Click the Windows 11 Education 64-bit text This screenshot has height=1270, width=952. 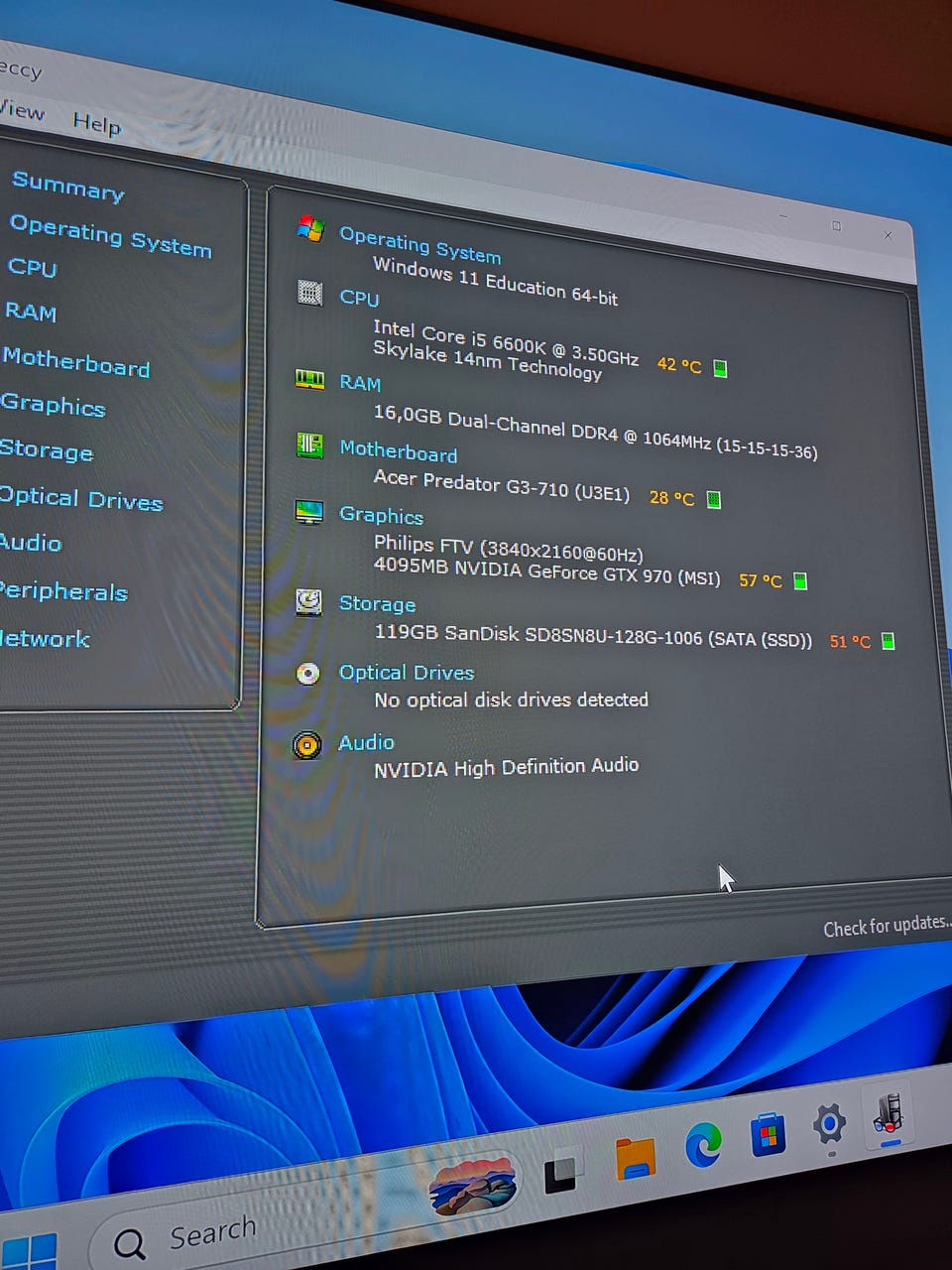click(x=495, y=281)
